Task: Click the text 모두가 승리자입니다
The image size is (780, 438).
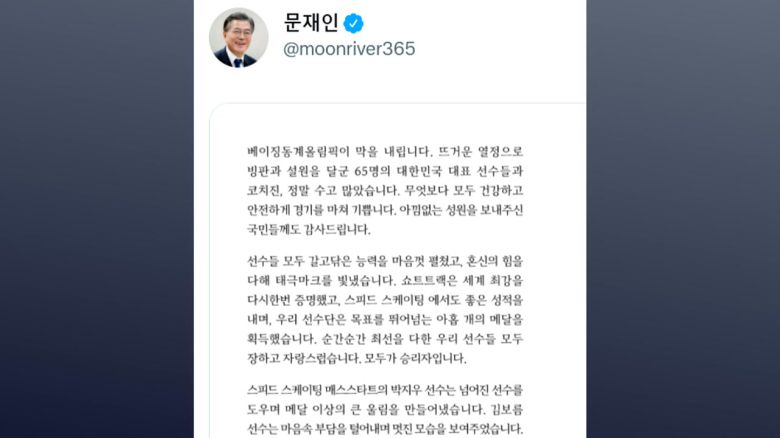Action: (x=415, y=358)
